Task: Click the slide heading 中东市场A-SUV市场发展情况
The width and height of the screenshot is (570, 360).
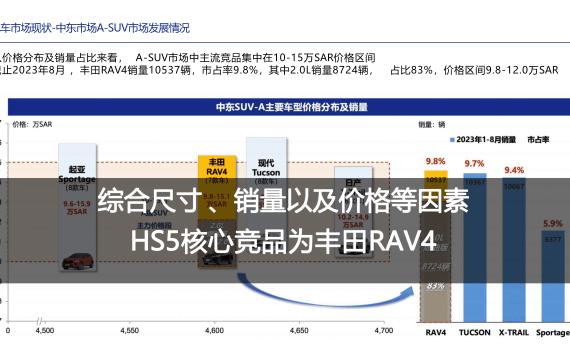Action: (123, 28)
